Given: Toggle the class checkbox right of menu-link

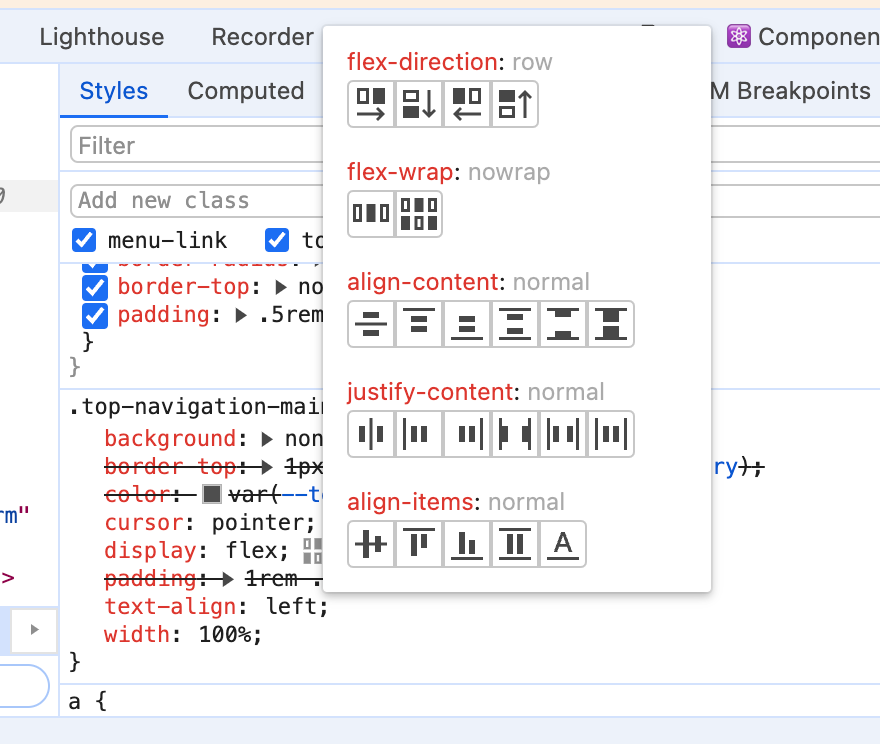Looking at the screenshot, I should [277, 240].
